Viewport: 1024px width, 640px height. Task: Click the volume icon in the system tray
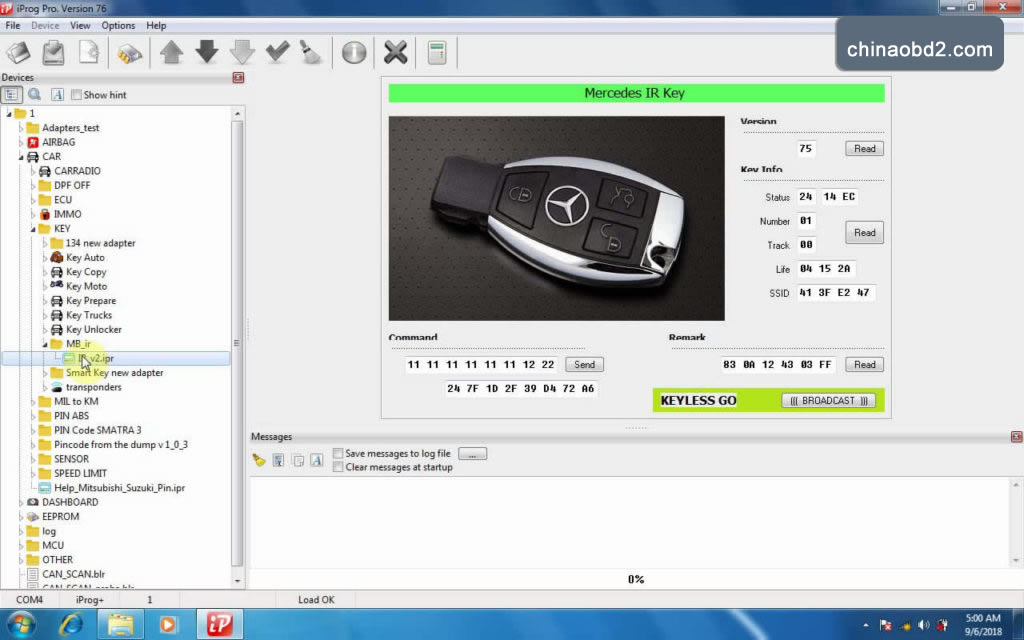[923, 625]
